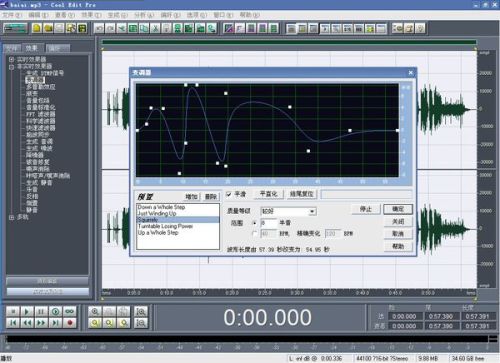
Task: Expand the 实时效果器 tree node
Action: (x=12, y=60)
